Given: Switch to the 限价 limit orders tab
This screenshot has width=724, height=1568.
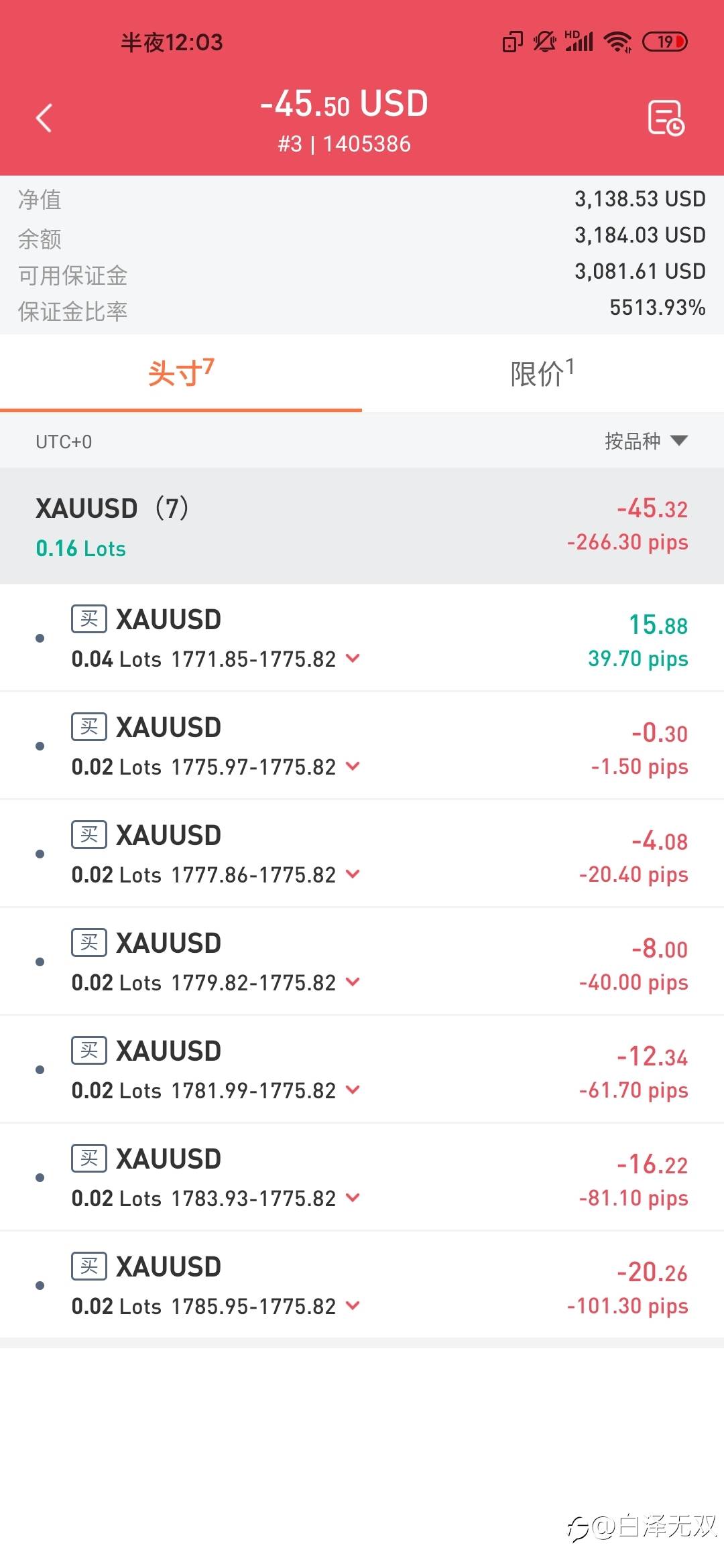Looking at the screenshot, I should coord(542,373).
